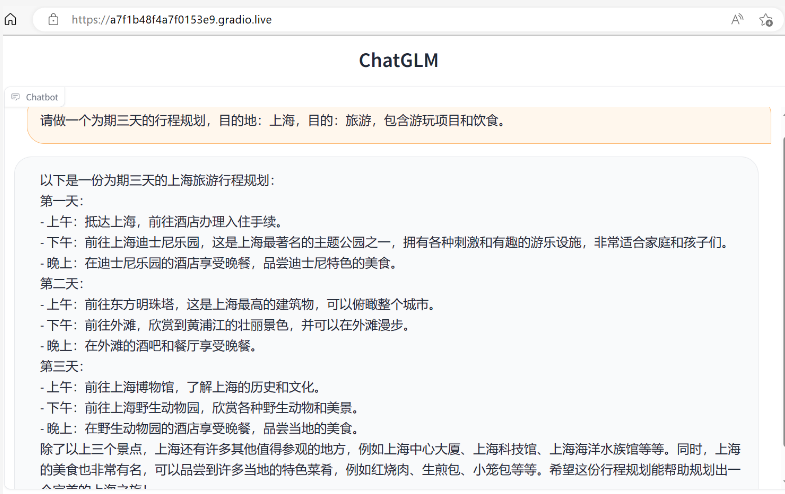The width and height of the screenshot is (785, 494).
Task: Click the Chatbot label chat-bubble icon
Action: [x=15, y=97]
